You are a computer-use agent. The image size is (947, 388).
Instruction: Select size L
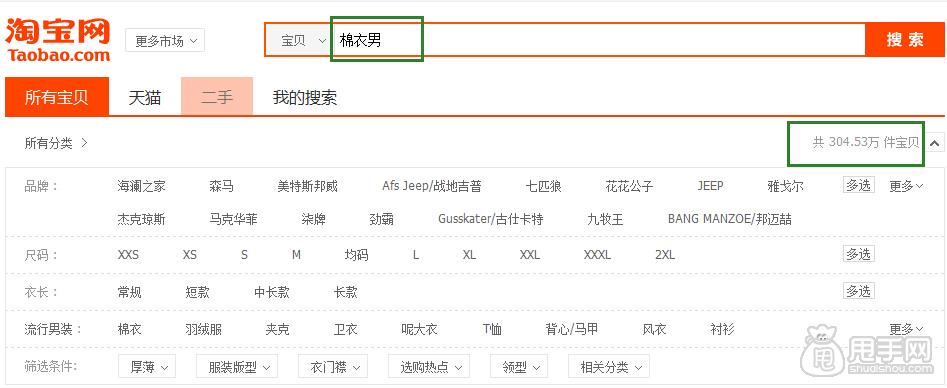click(416, 254)
